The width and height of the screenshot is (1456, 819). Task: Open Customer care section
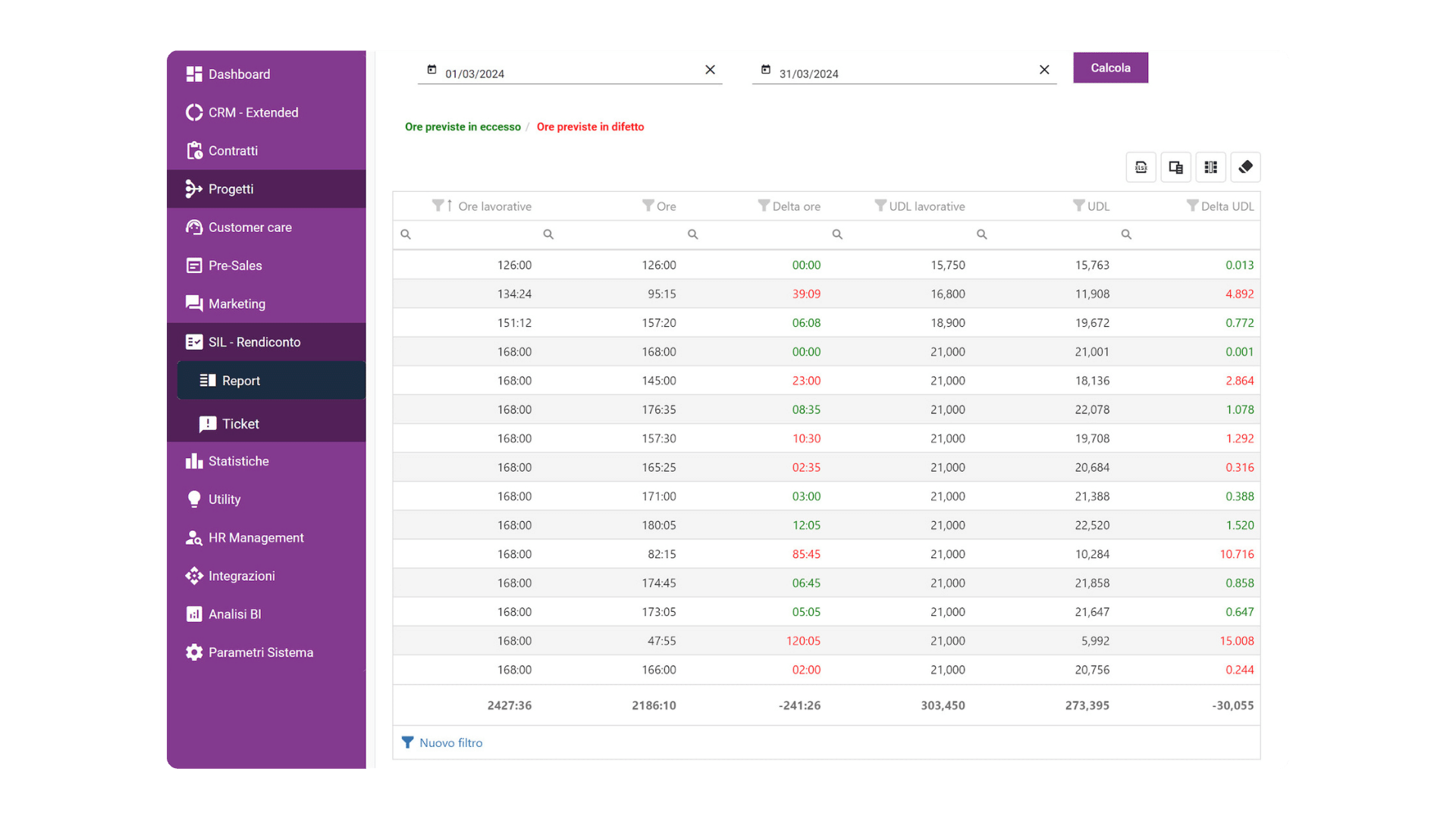point(266,227)
